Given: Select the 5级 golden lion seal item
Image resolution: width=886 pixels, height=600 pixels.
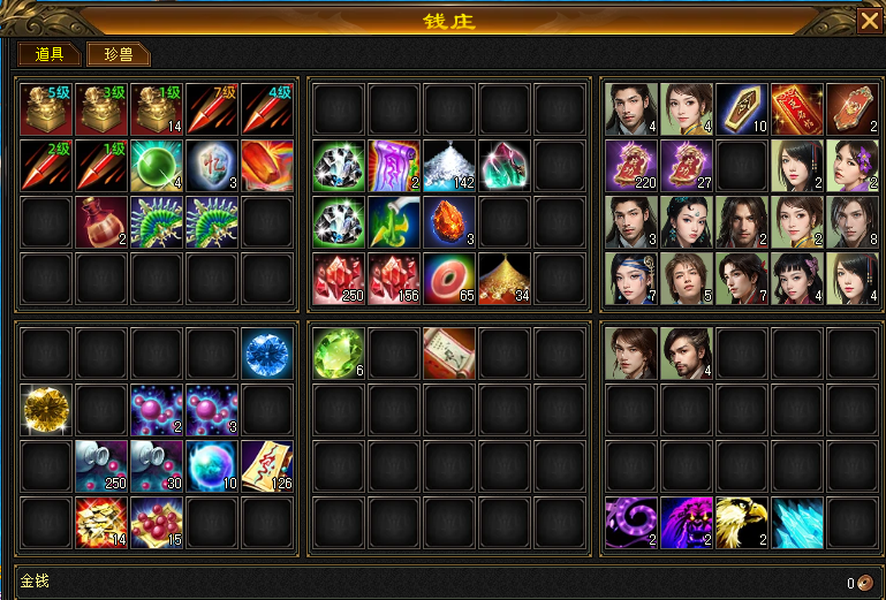Looking at the screenshot, I should point(46,110).
